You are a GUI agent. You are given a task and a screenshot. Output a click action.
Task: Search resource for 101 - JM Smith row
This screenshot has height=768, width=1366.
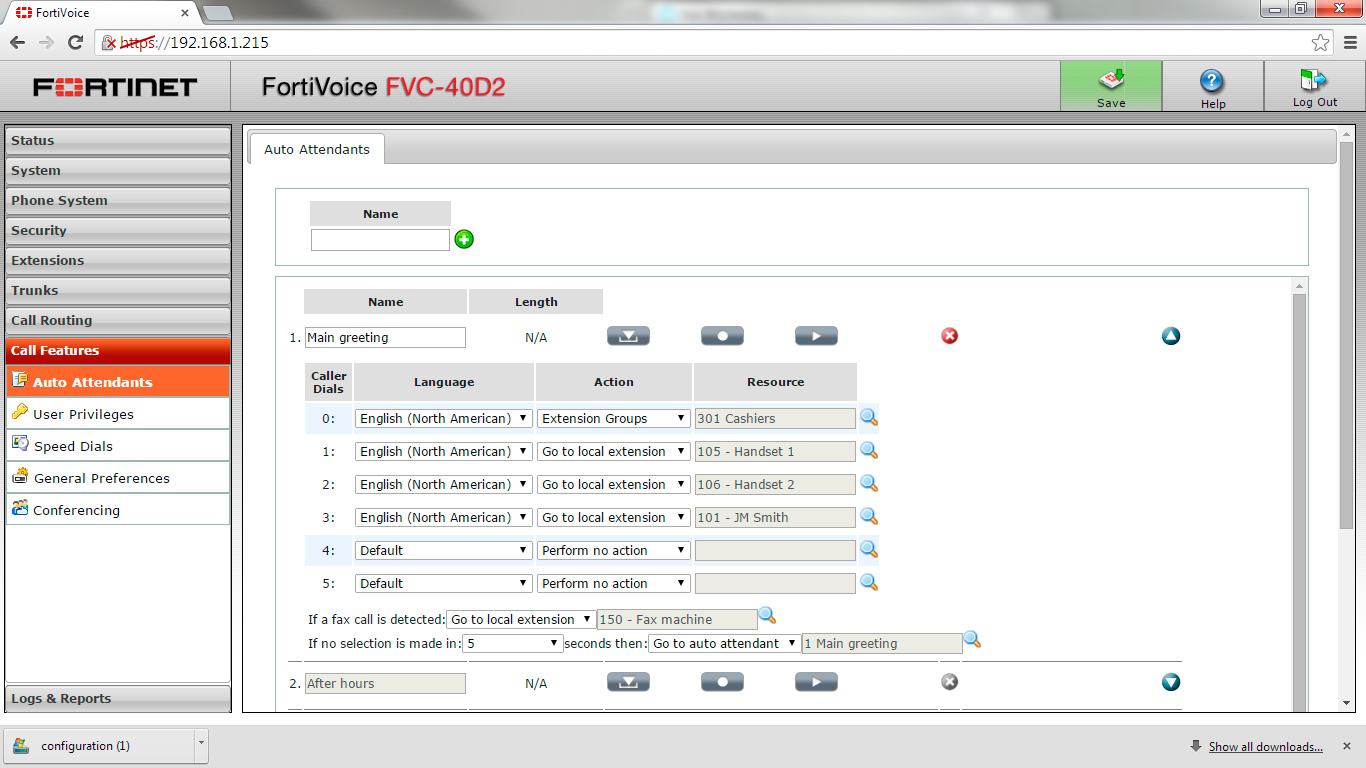869,516
